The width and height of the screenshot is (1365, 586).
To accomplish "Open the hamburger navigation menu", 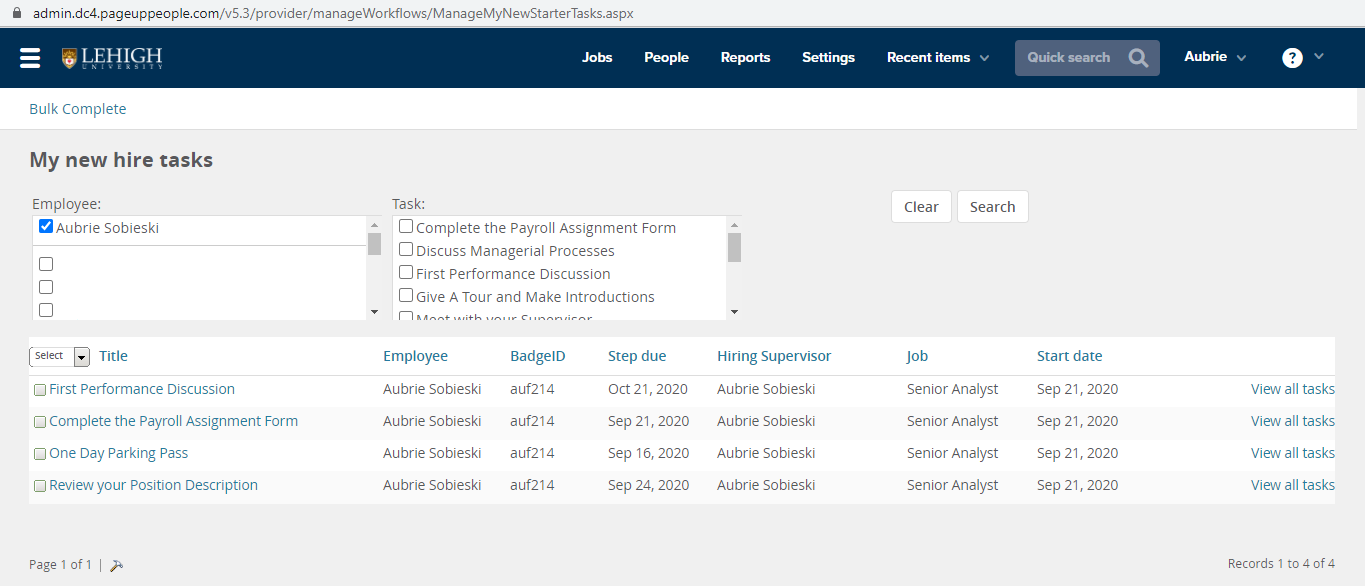I will coord(30,57).
